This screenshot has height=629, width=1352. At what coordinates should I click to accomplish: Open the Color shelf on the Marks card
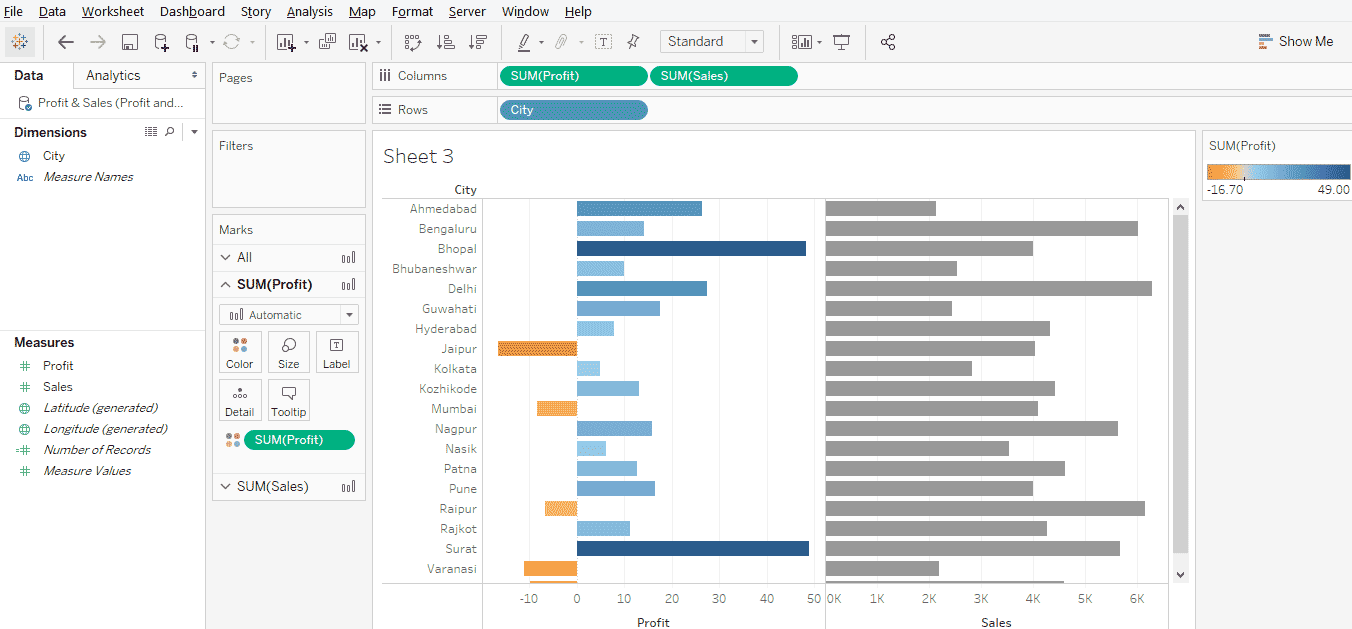[240, 351]
